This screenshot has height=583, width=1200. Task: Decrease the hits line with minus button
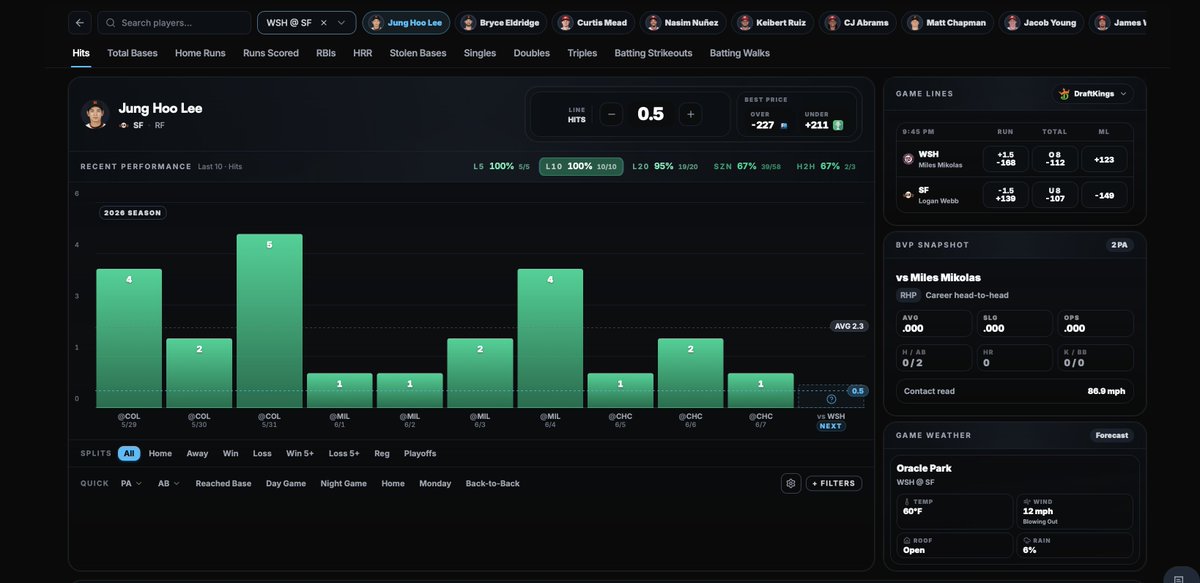pyautogui.click(x=612, y=114)
